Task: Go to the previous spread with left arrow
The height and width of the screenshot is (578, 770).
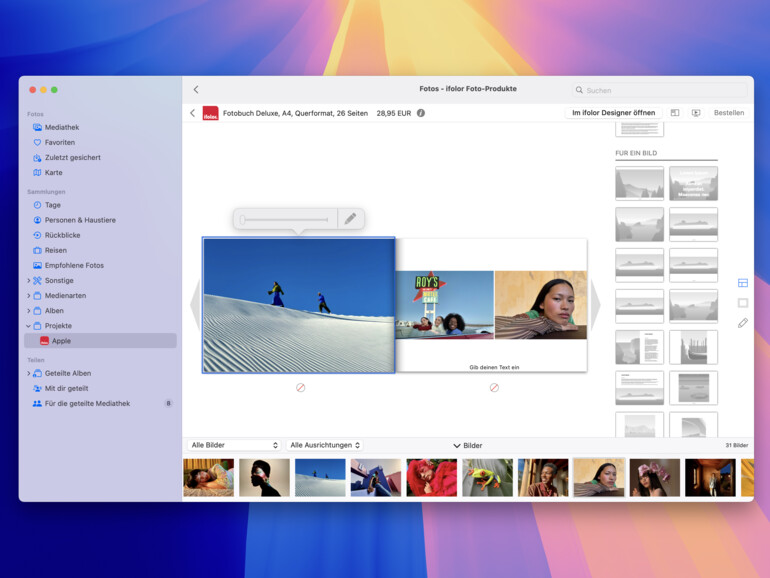Action: [195, 304]
